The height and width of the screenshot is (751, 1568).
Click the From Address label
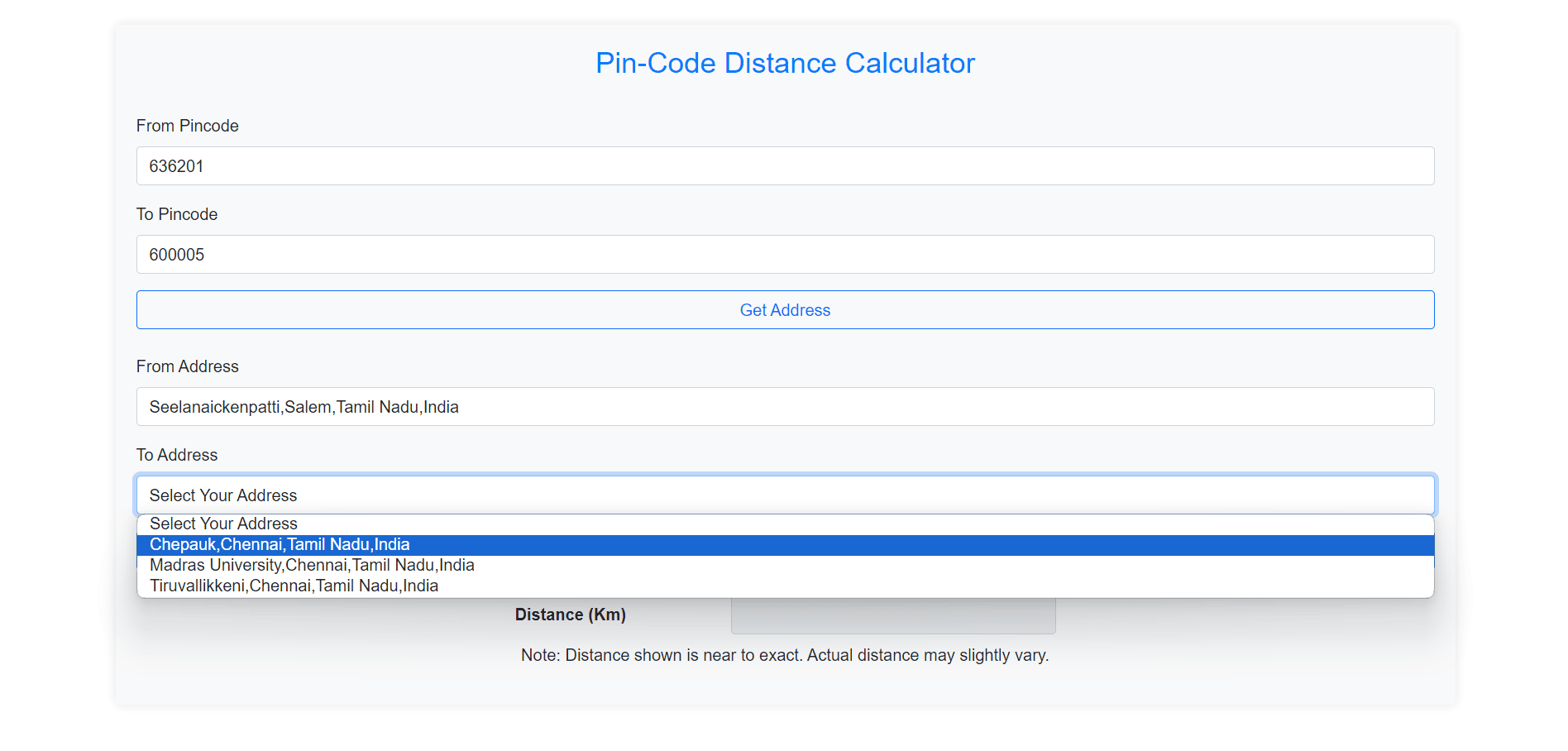pyautogui.click(x=187, y=366)
